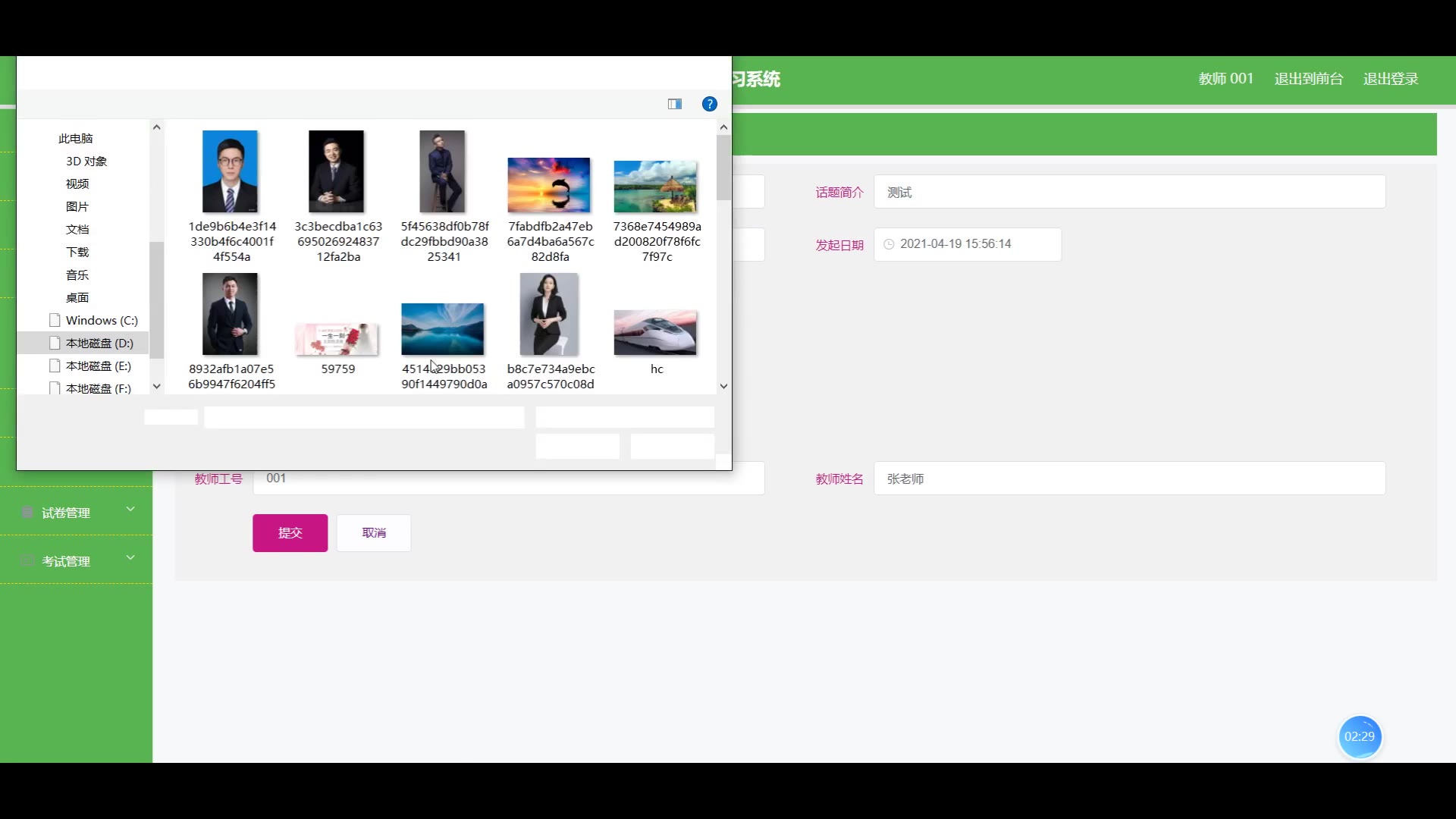
Task: Click the 提交 submit button
Action: (290, 532)
